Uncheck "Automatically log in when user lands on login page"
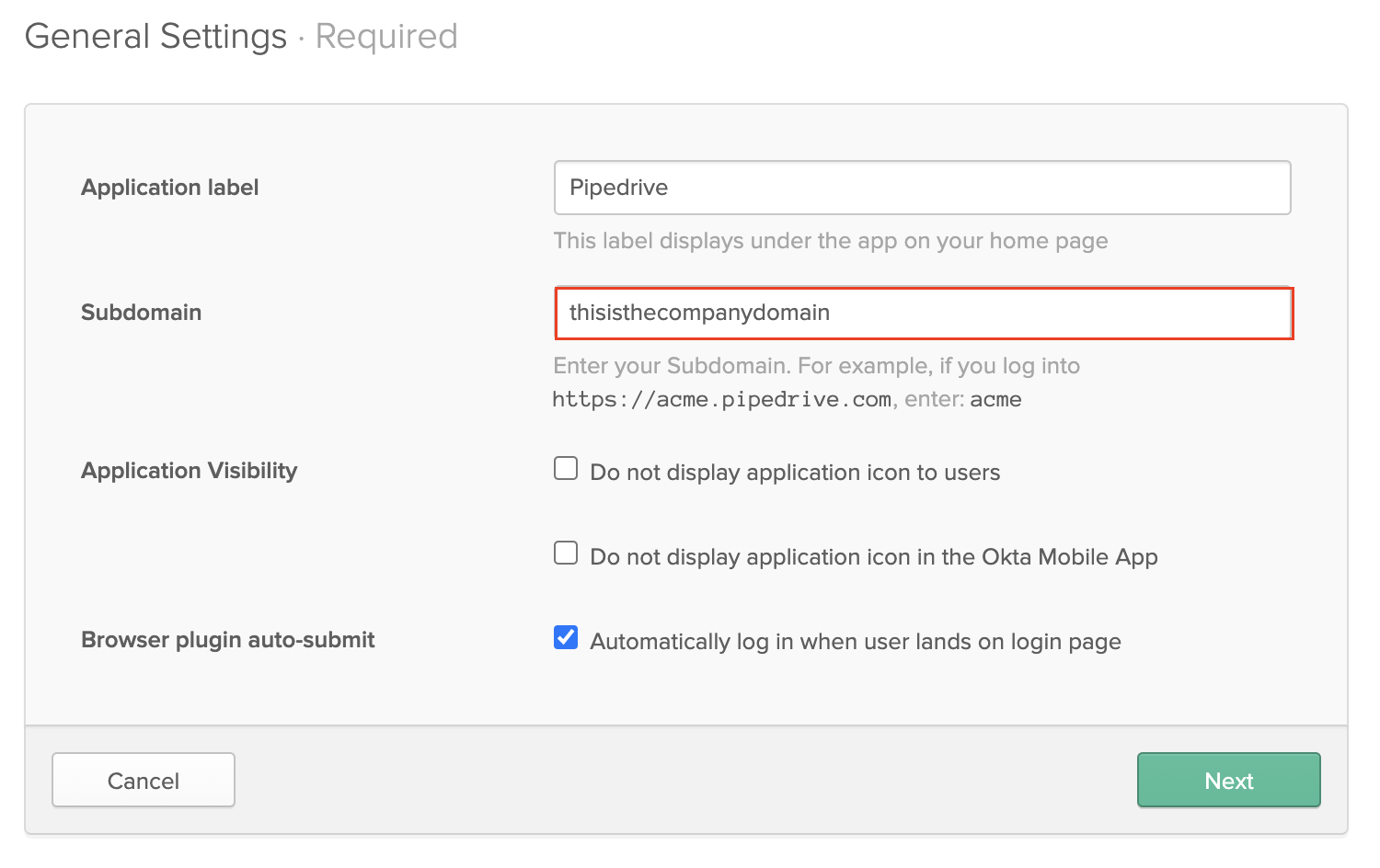The height and width of the screenshot is (868, 1380). click(565, 636)
